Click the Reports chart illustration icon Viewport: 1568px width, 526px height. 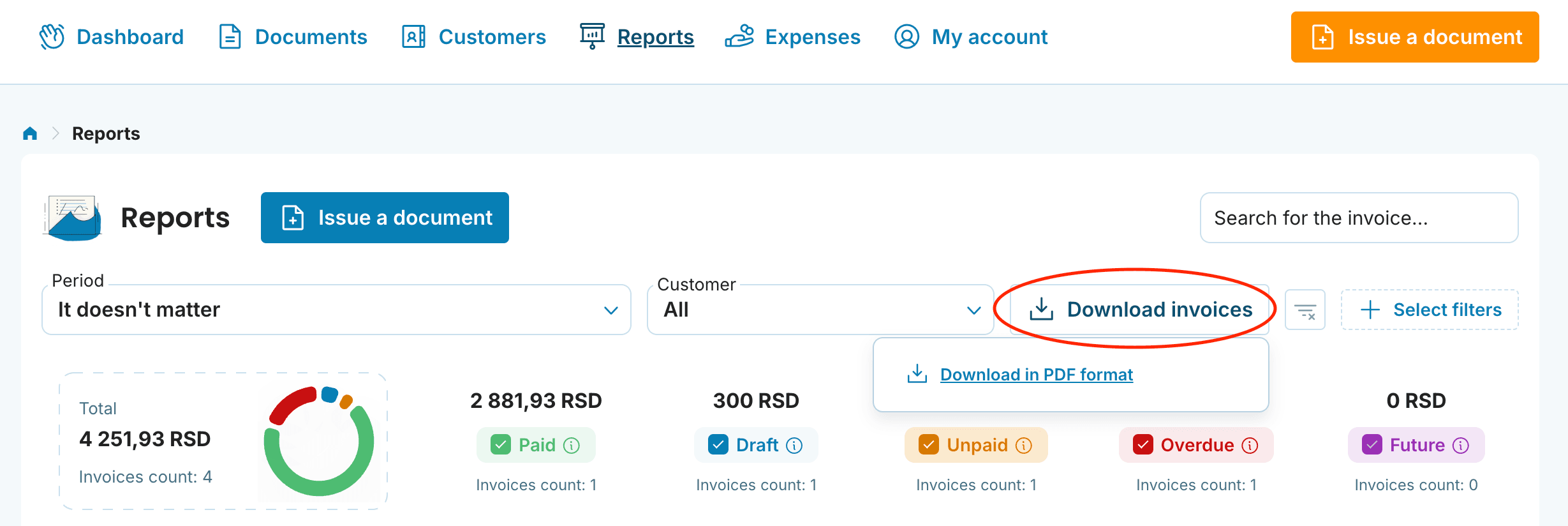click(x=73, y=218)
